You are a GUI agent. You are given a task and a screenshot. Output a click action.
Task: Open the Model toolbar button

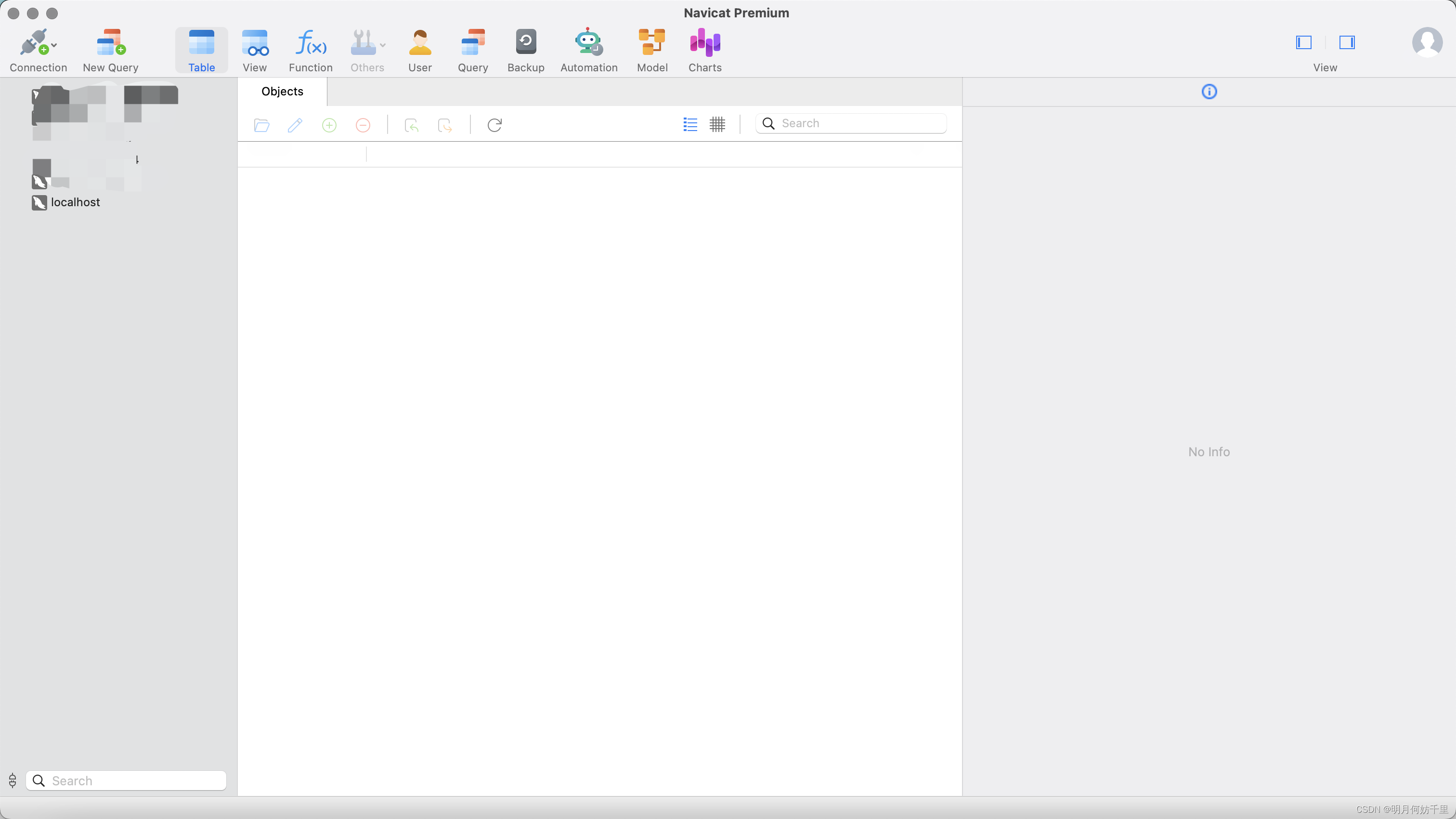coord(652,50)
